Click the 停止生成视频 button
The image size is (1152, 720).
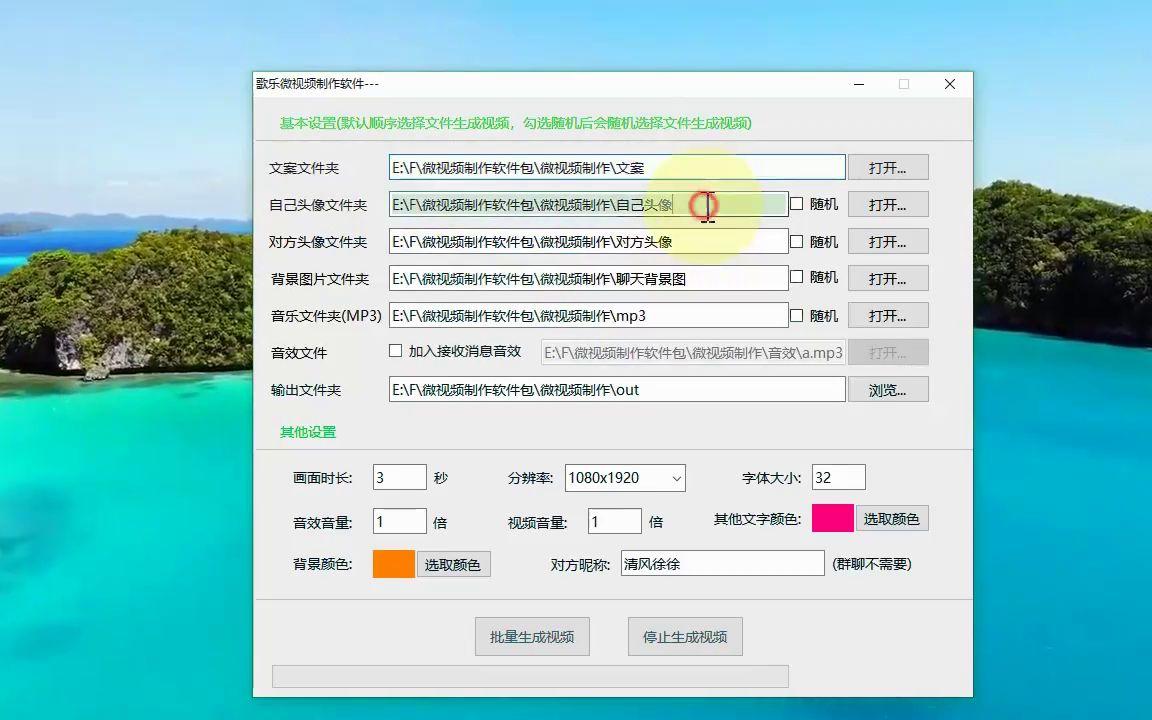tap(685, 636)
